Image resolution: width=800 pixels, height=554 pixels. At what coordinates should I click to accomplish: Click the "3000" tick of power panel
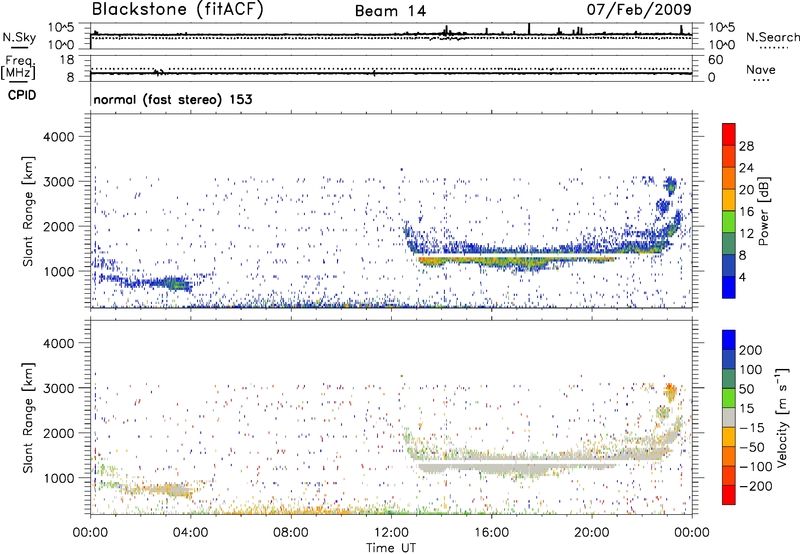[58, 182]
